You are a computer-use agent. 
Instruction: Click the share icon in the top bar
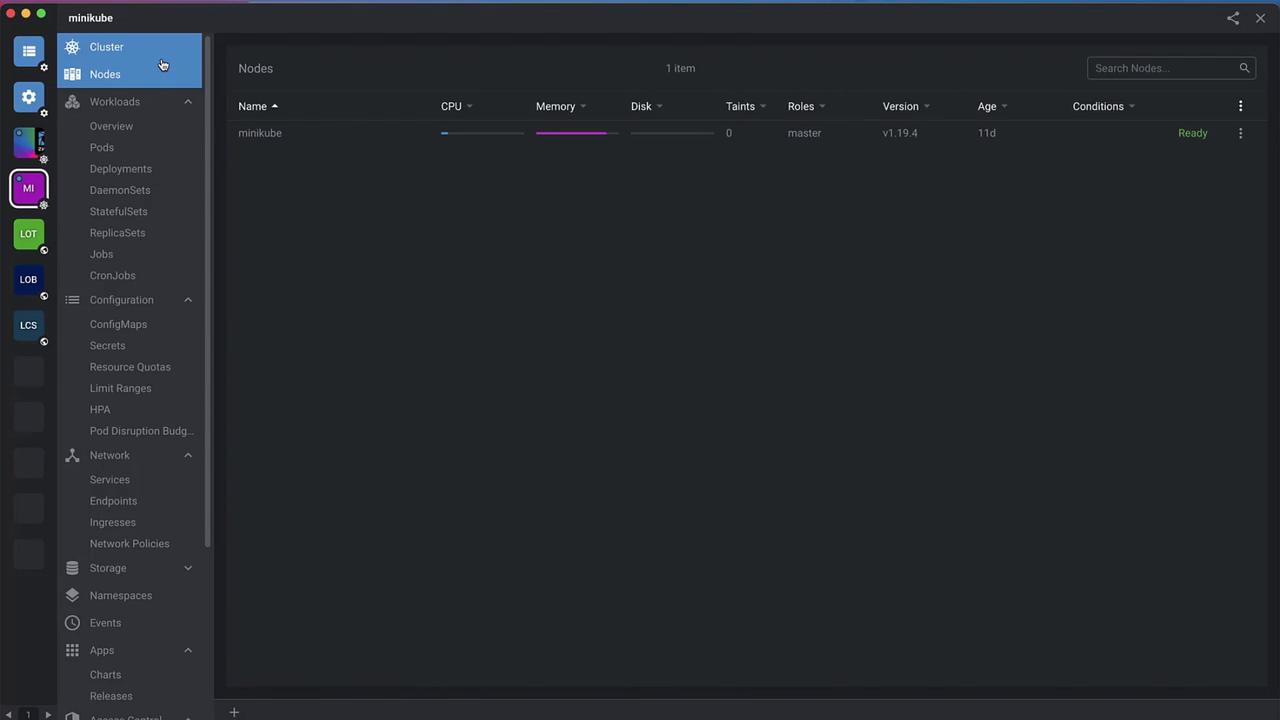(x=1233, y=18)
